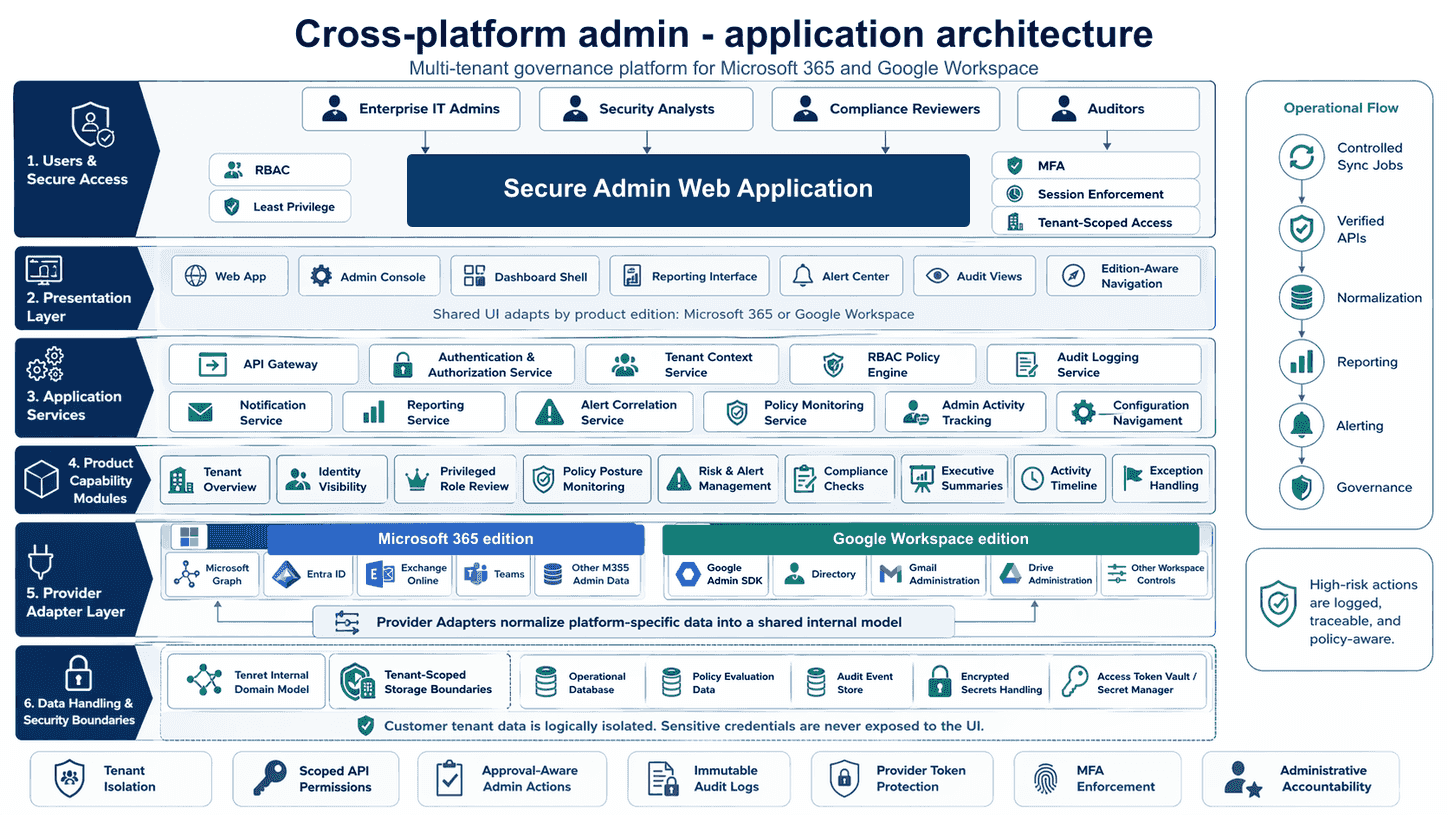Click the Session Enforcement label
The image size is (1448, 815).
(x=1100, y=194)
